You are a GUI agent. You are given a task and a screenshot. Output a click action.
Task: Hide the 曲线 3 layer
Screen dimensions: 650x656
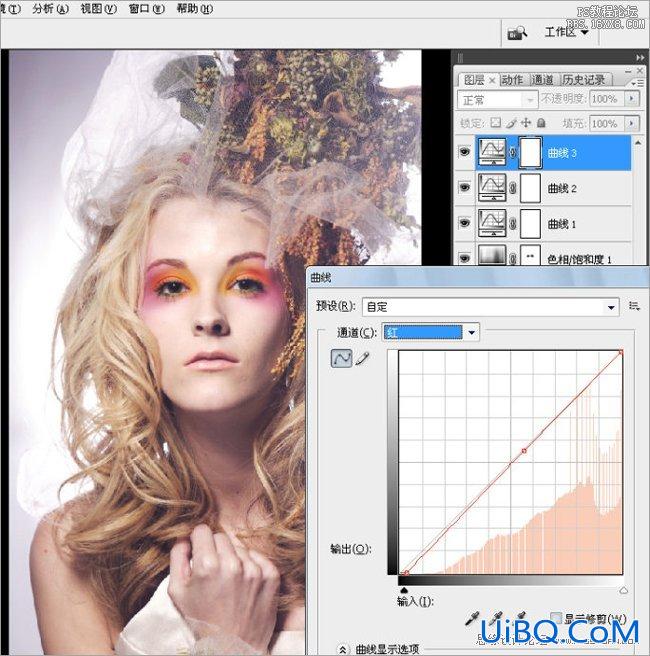point(464,151)
